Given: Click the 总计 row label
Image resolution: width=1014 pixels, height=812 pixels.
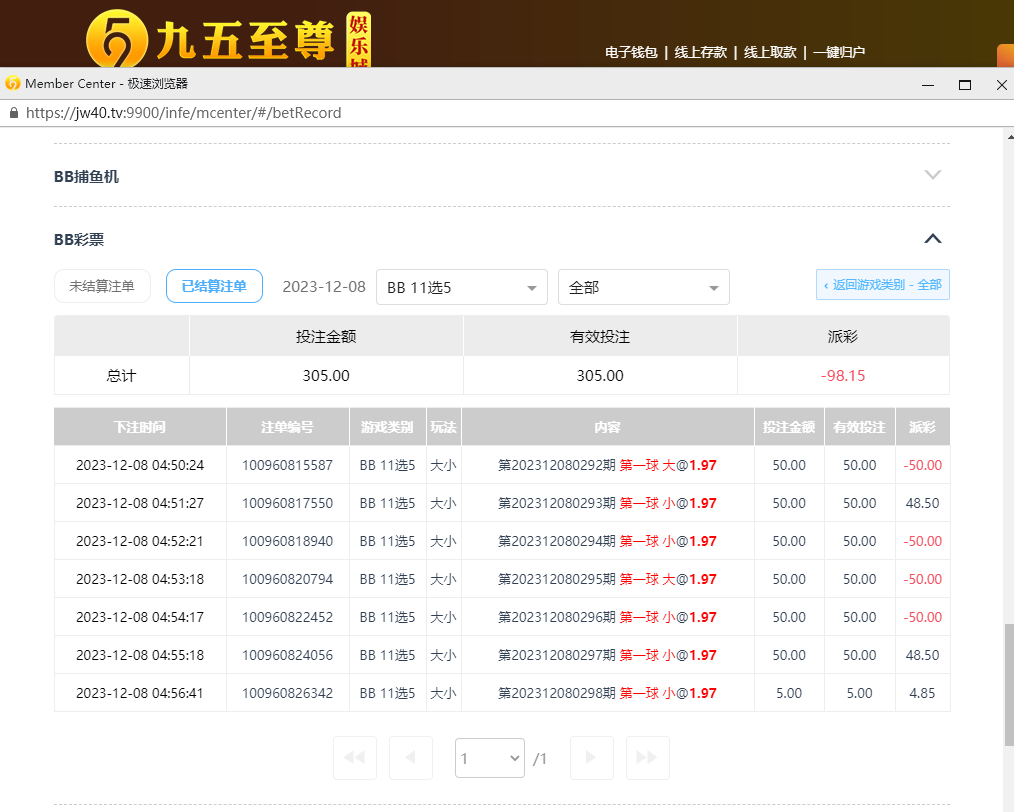Looking at the screenshot, I should pos(121,376).
